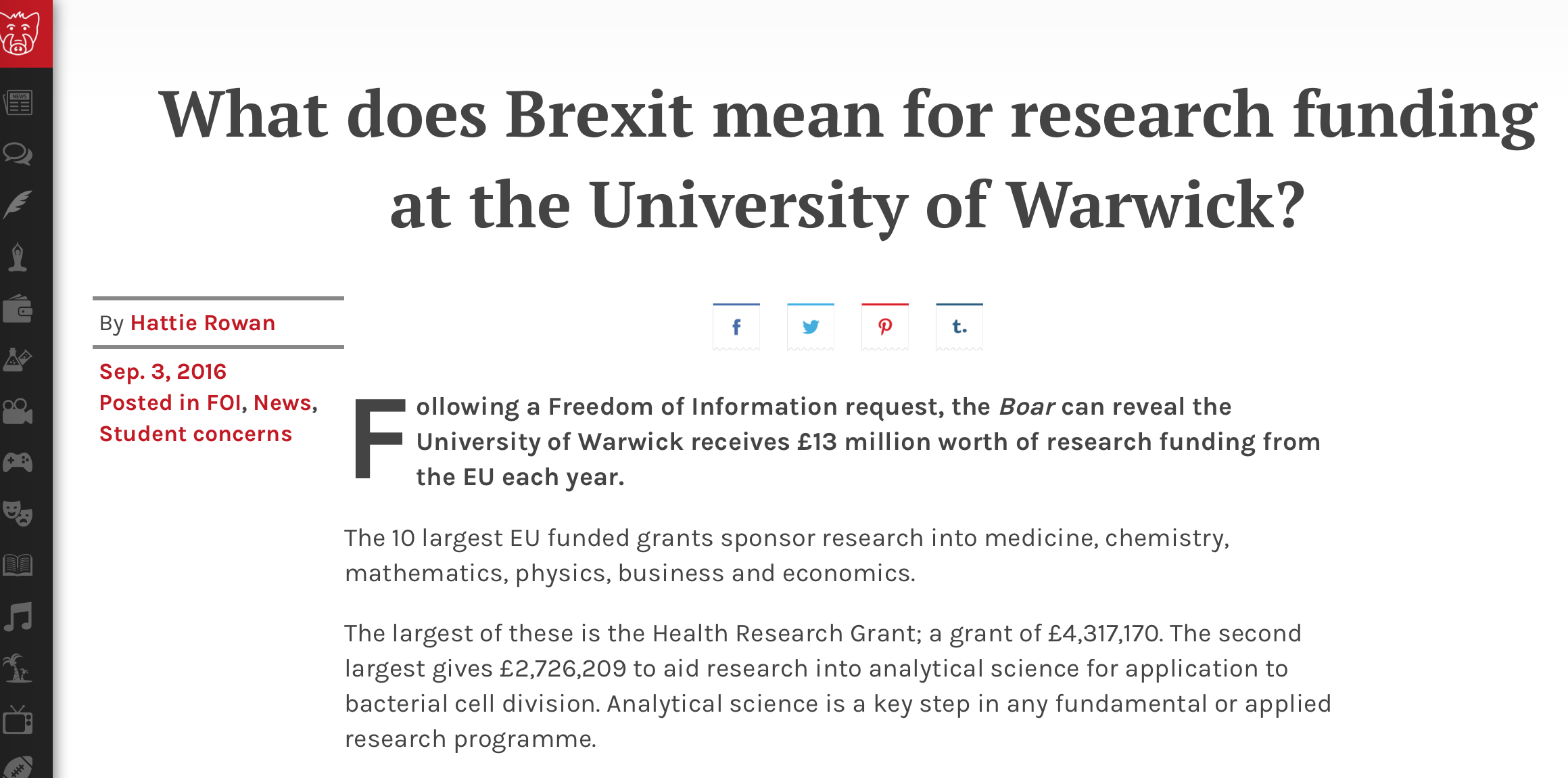The height and width of the screenshot is (778, 1568).
Task: Open the Comment speech bubbles icon
Action: 18,154
